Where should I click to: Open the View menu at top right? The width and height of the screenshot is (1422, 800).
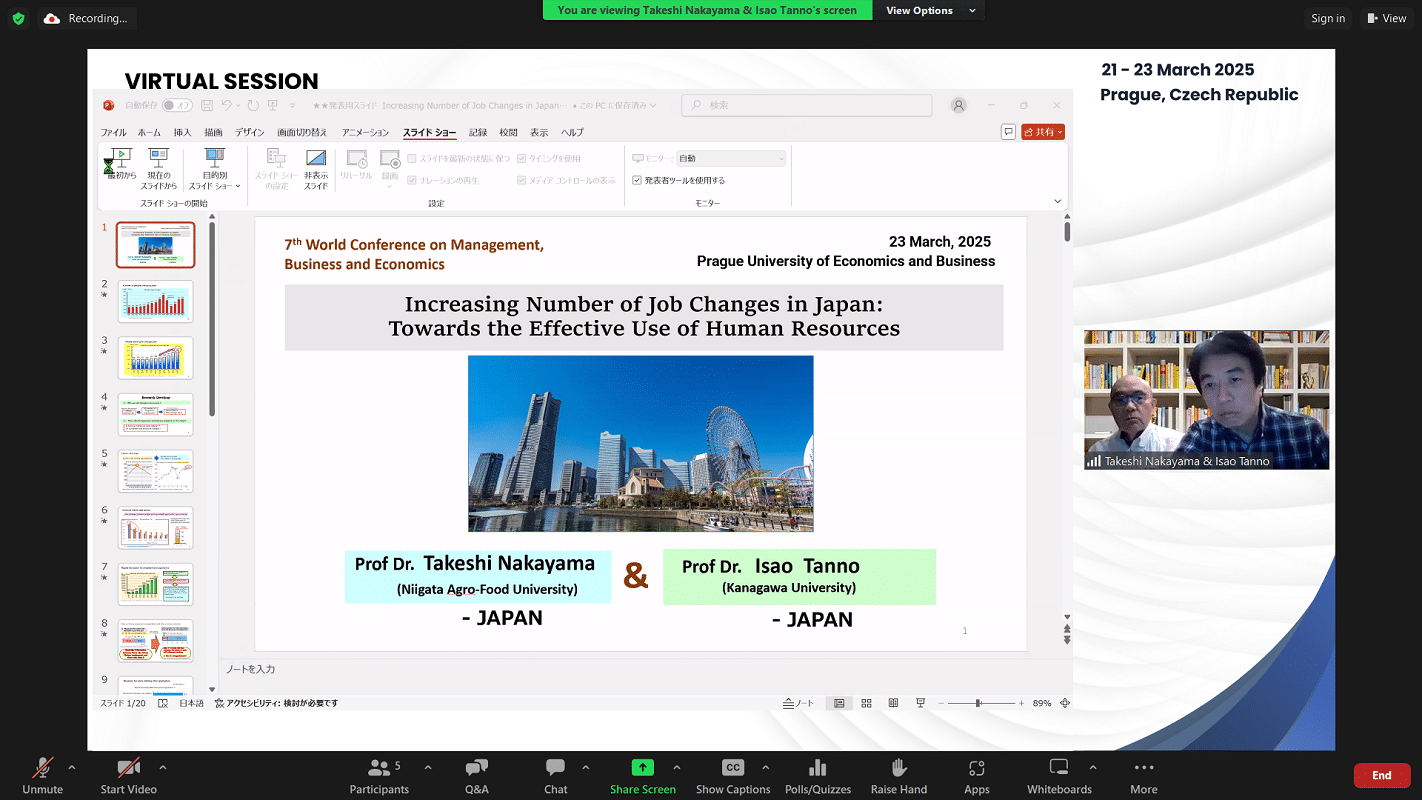pos(1387,18)
